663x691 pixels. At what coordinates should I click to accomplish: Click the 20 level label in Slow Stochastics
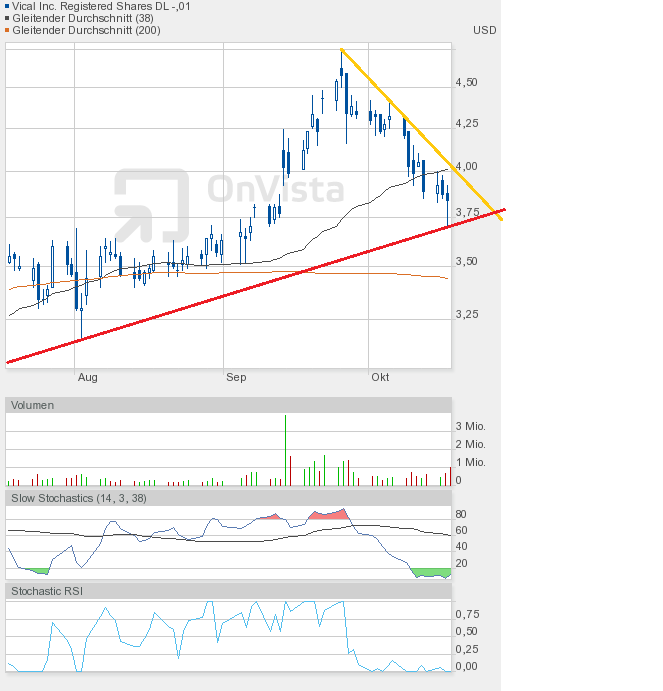coord(461,563)
